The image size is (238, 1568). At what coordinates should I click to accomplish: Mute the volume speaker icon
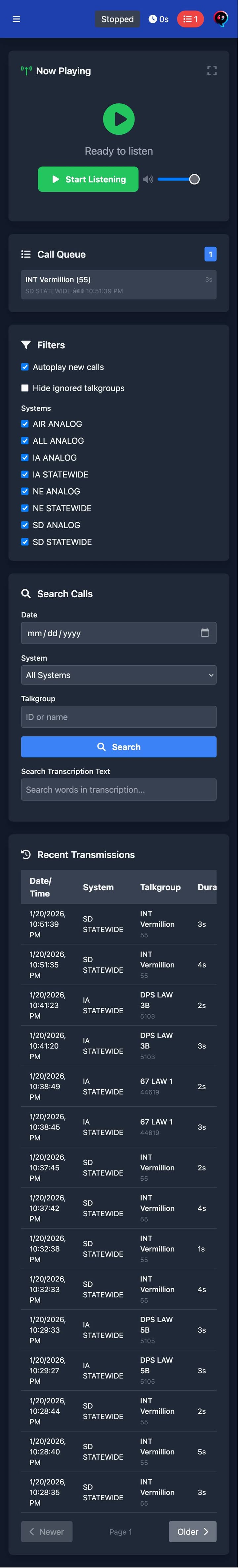click(x=147, y=180)
